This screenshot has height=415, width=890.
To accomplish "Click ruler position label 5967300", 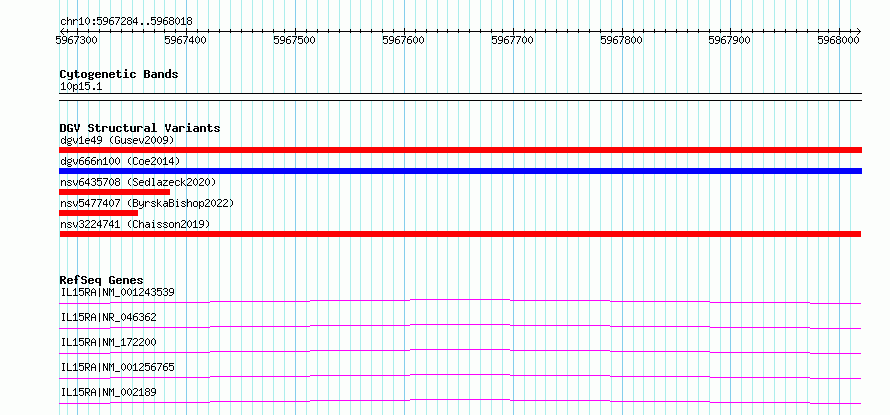I will [x=76, y=40].
